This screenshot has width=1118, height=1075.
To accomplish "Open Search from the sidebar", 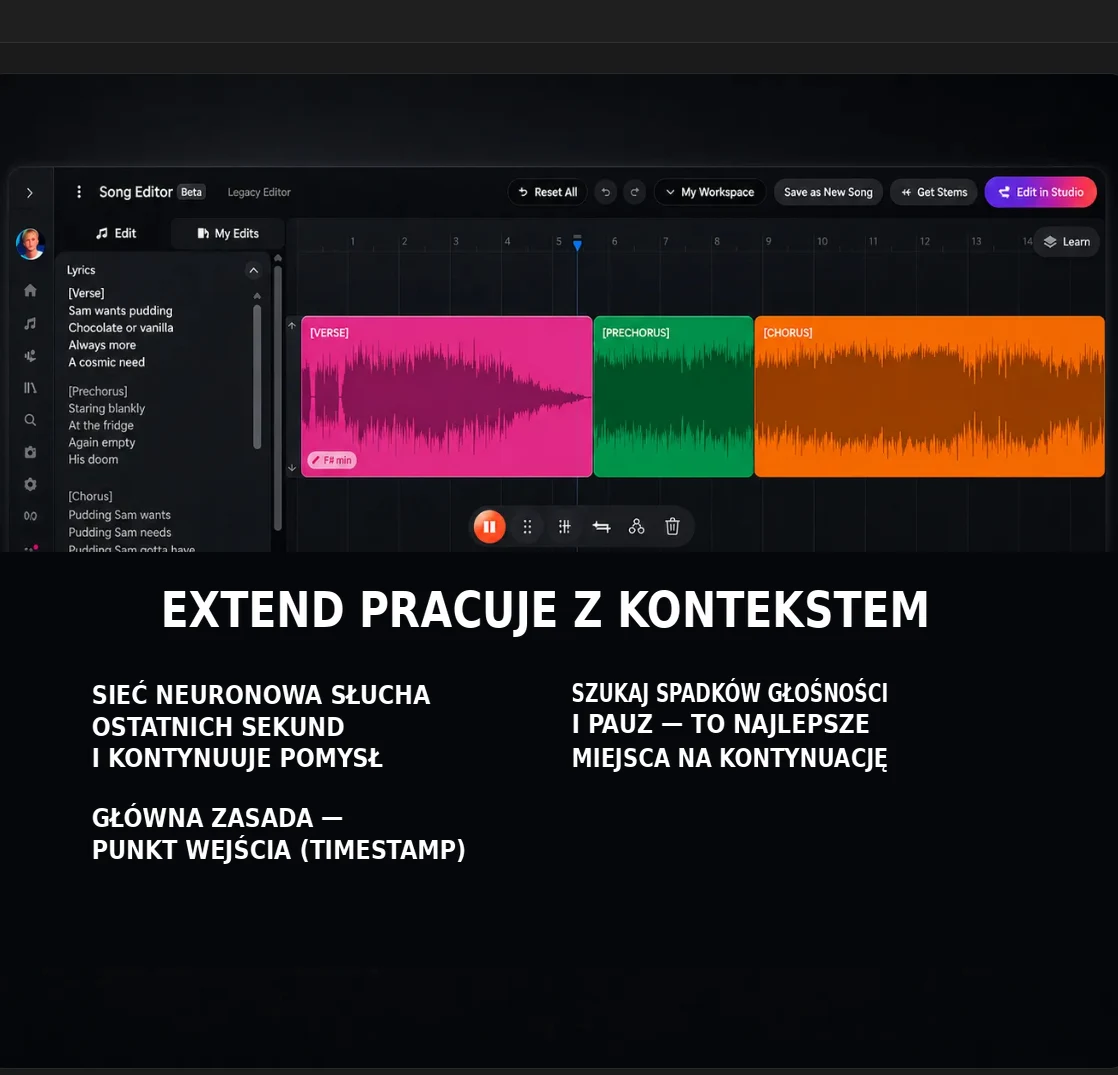I will click(30, 420).
